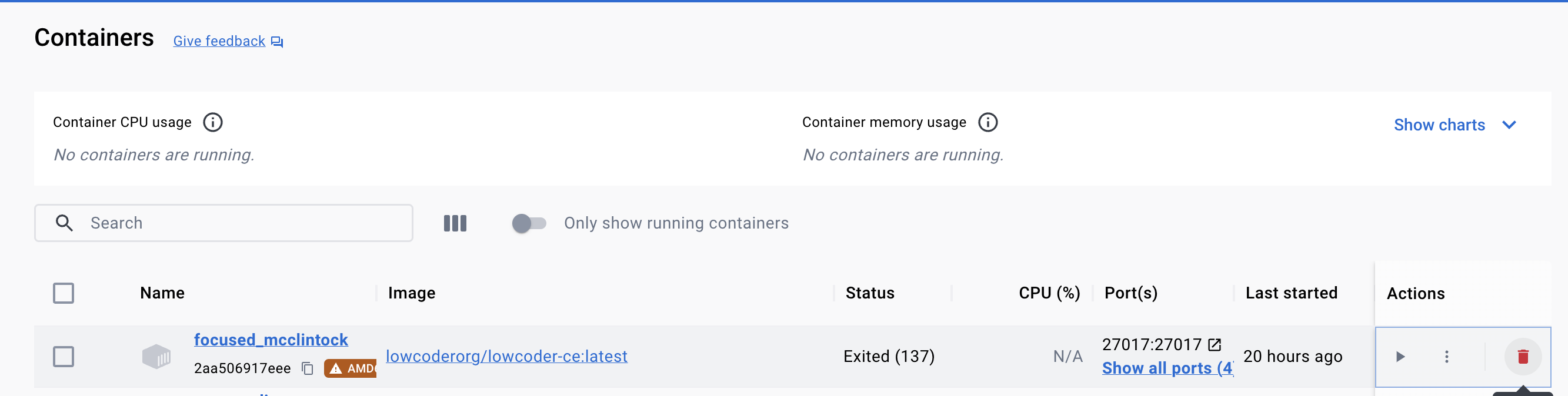The height and width of the screenshot is (396, 1568).
Task: Open the three-dot actions menu
Action: coord(1446,357)
